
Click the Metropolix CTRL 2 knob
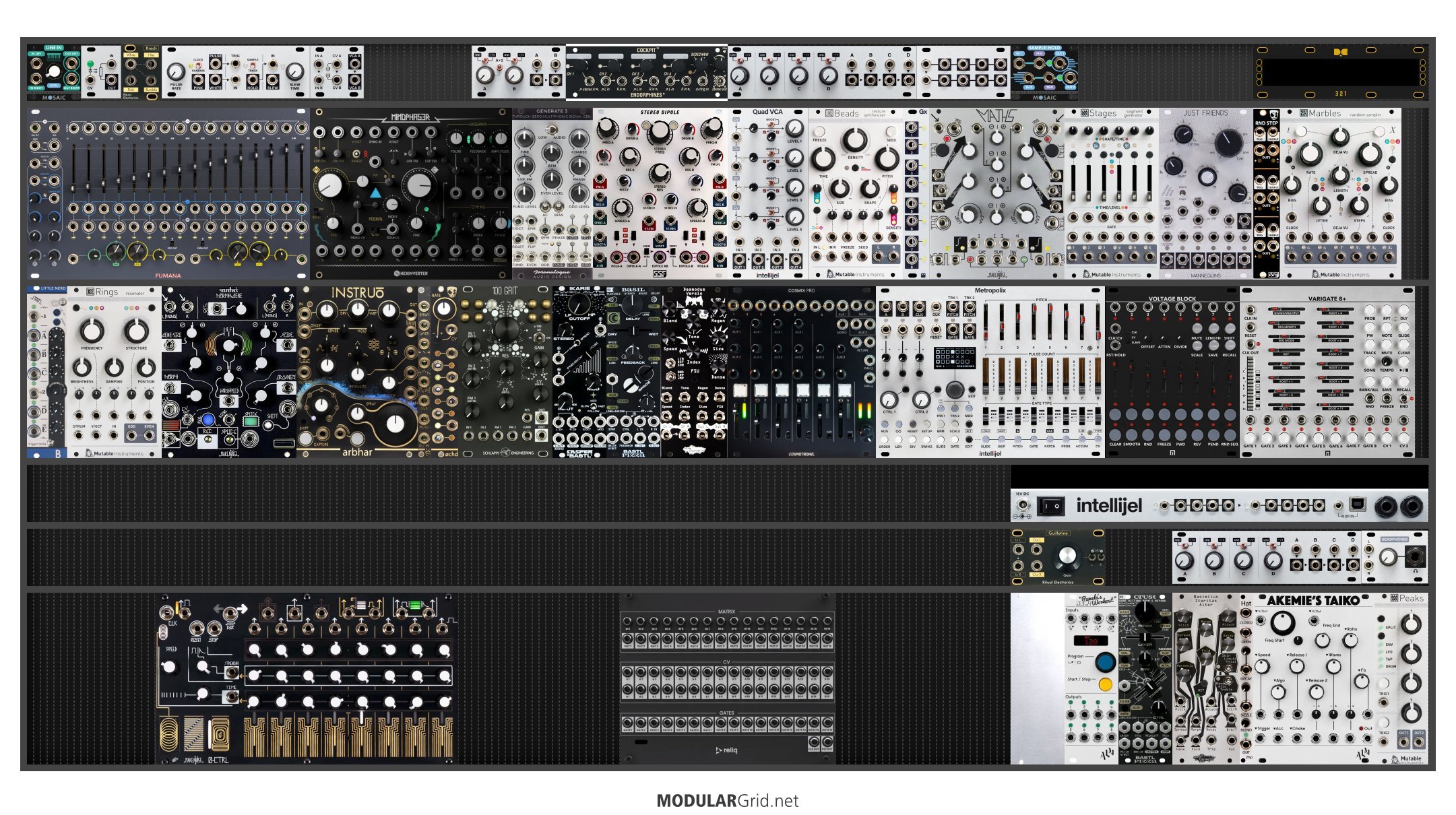click(x=921, y=399)
